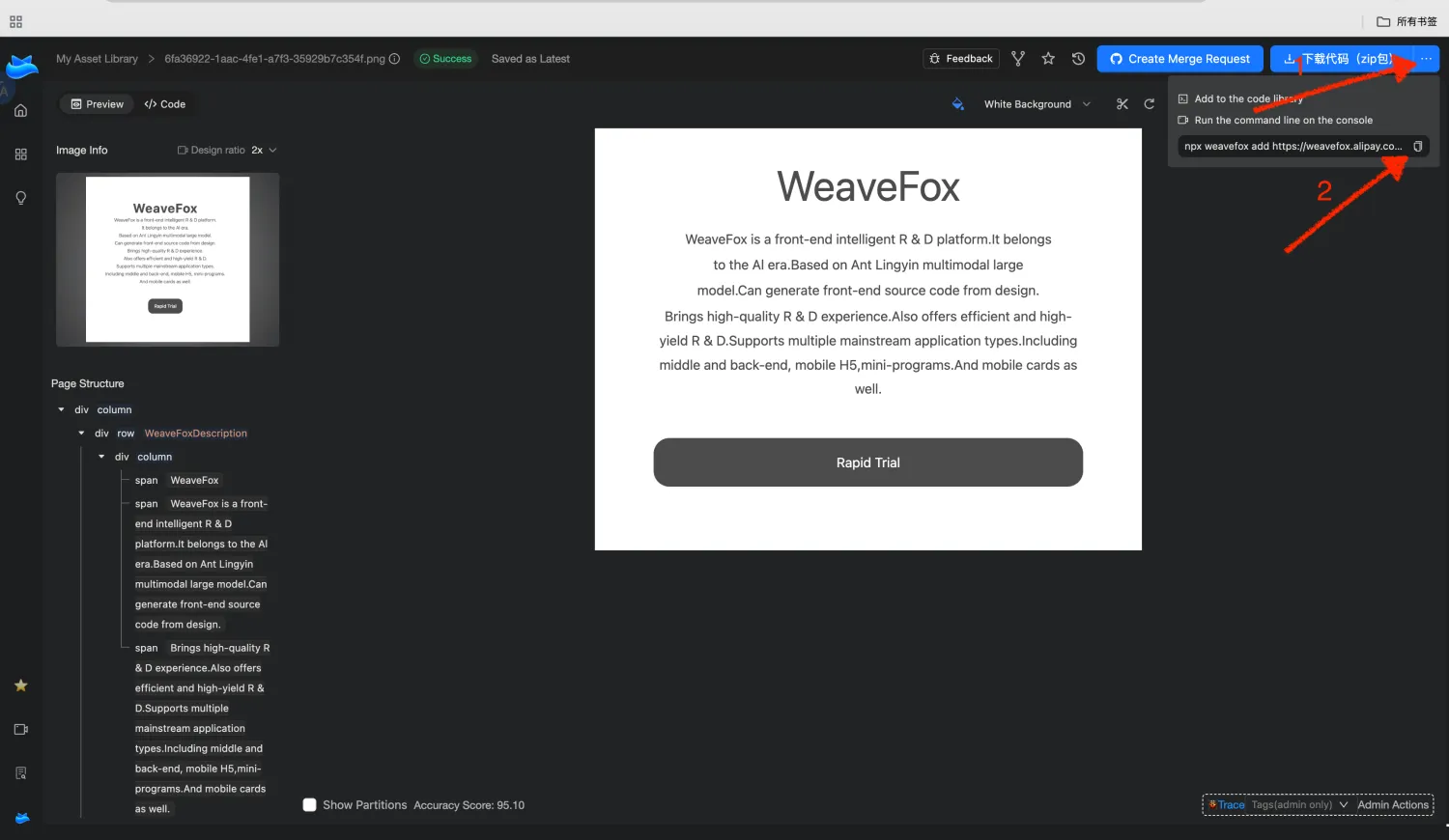Click Create Merge Request button
The height and width of the screenshot is (840, 1449).
coord(1180,59)
